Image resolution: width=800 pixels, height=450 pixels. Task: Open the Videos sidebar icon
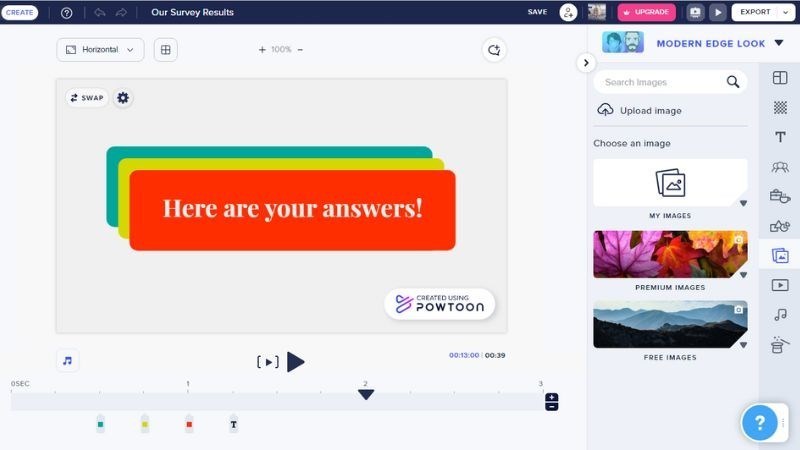coord(780,285)
